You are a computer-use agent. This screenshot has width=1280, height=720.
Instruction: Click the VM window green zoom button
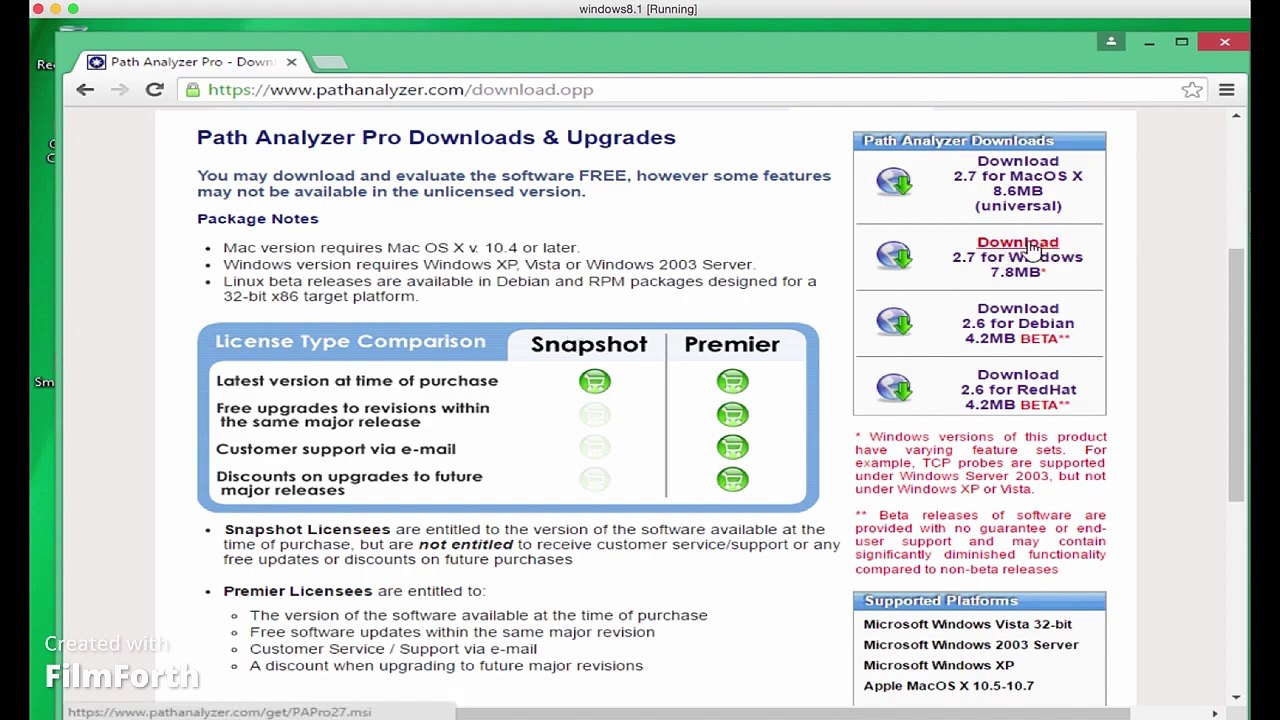pos(73,9)
